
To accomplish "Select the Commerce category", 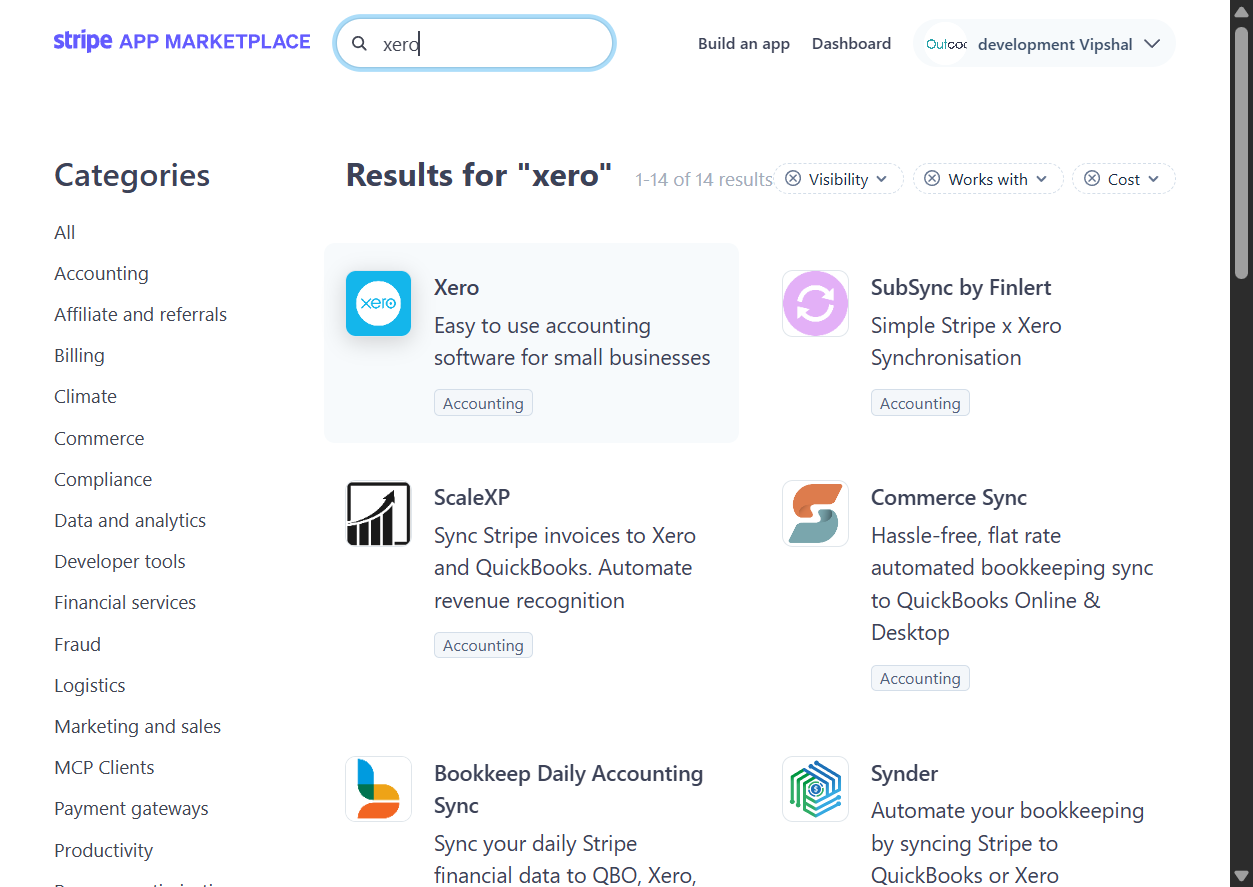I will (99, 439).
